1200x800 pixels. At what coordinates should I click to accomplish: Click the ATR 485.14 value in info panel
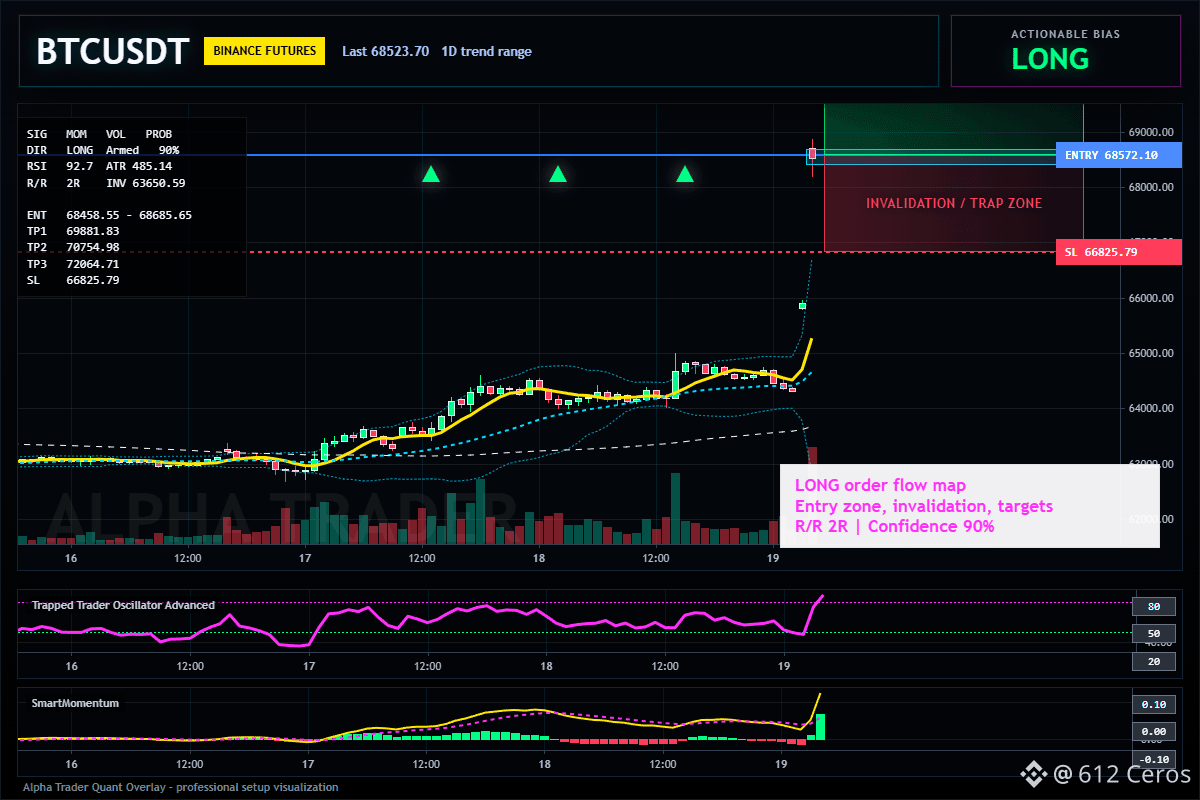[139, 166]
